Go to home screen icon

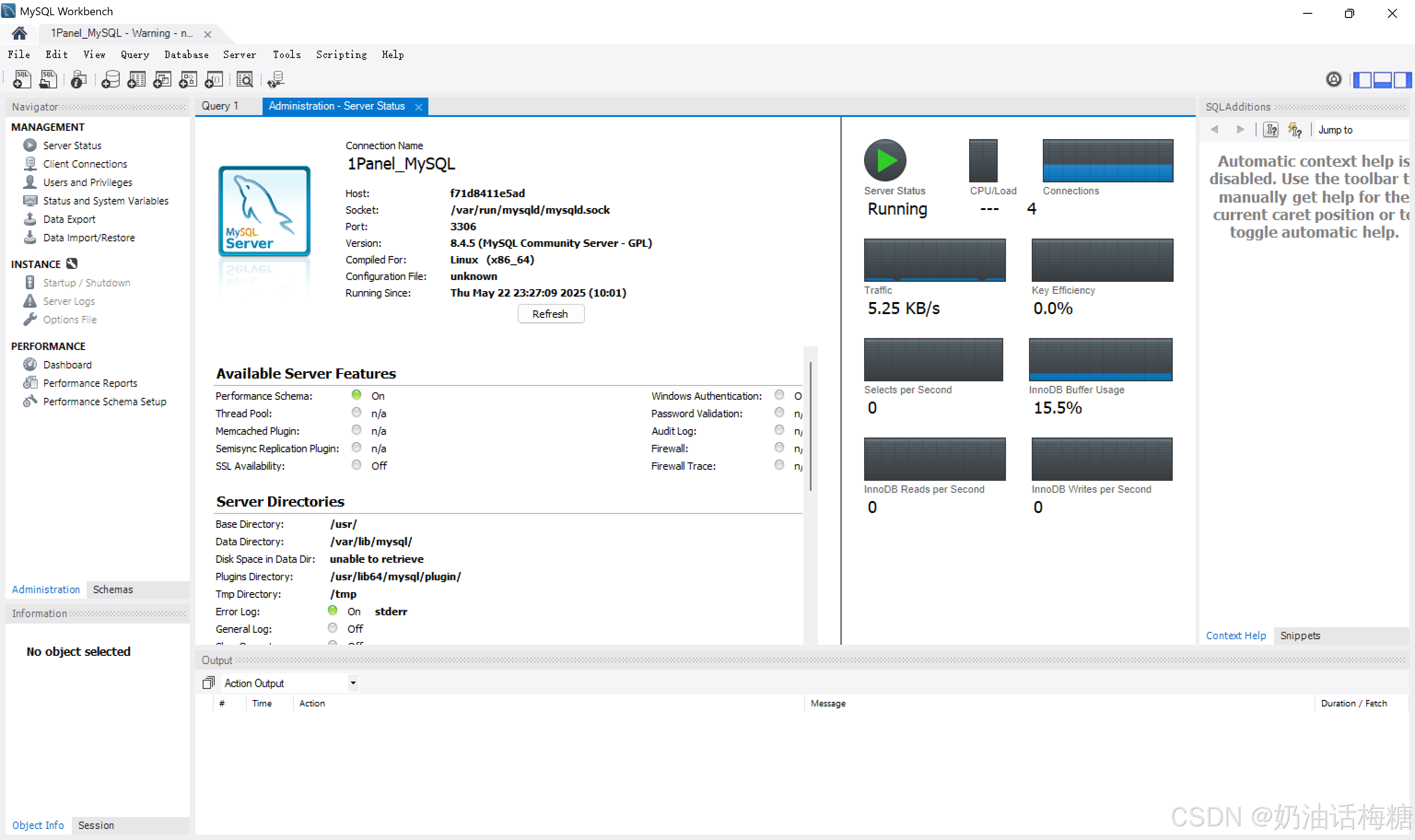click(19, 34)
